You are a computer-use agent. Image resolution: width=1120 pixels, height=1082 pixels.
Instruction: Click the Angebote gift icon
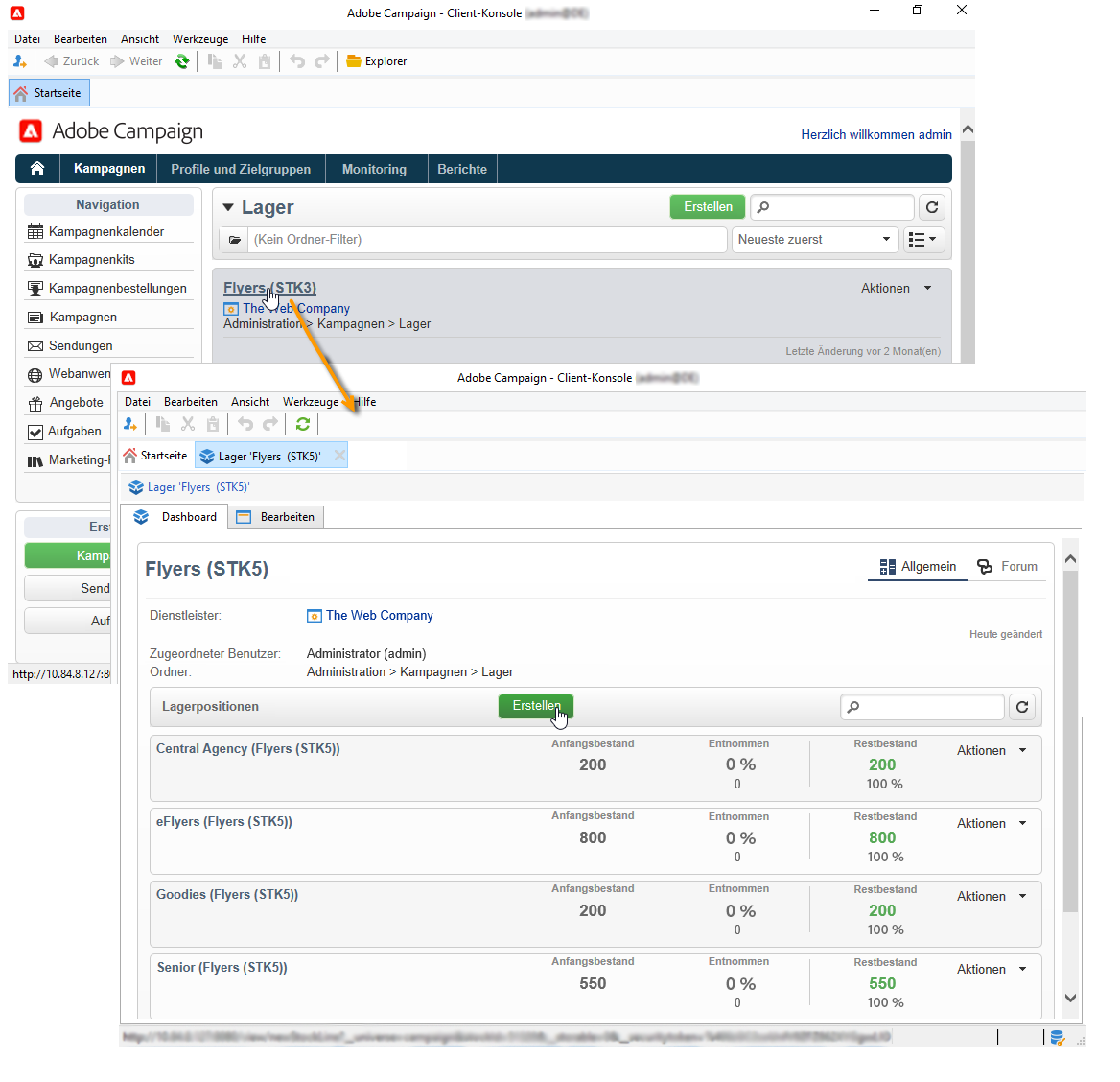[x=35, y=404]
